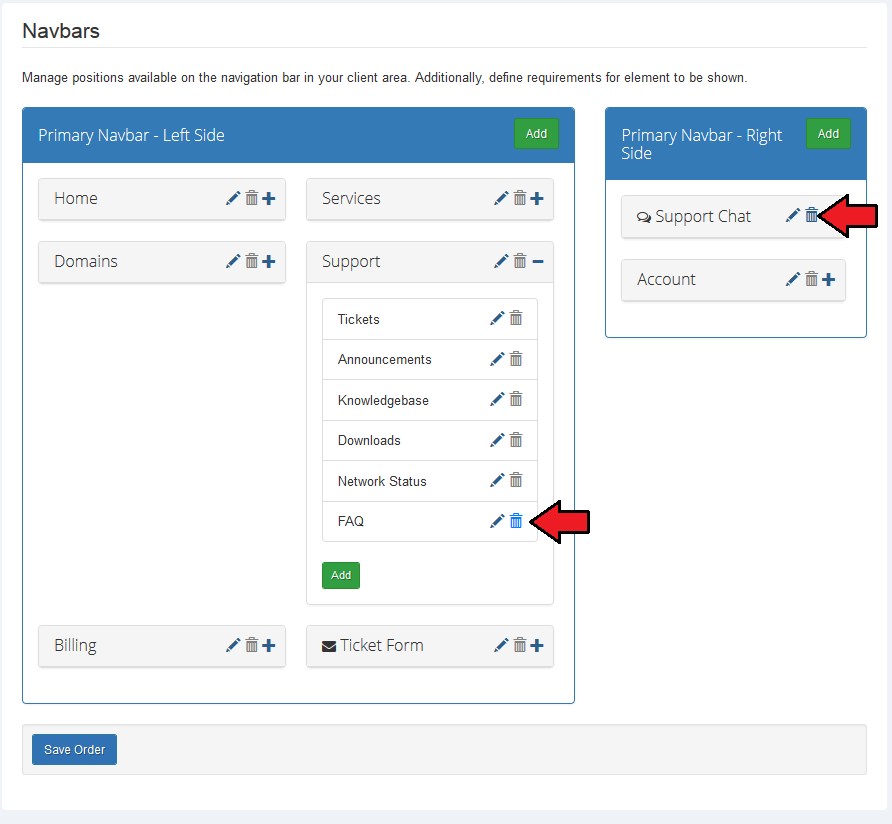This screenshot has height=824, width=892.
Task: Edit the Home navbar item
Action: click(233, 198)
